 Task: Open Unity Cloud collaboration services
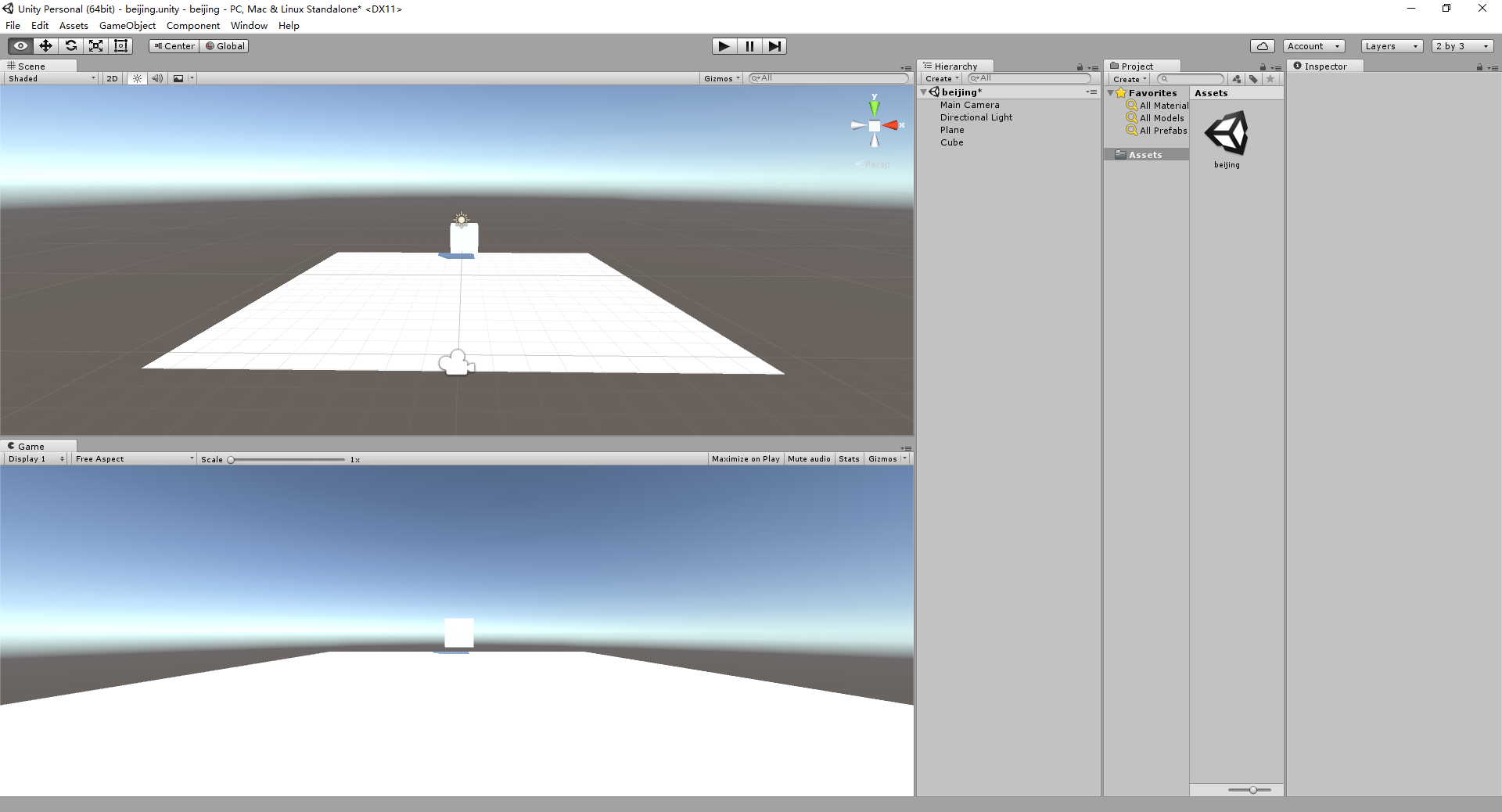point(1262,46)
